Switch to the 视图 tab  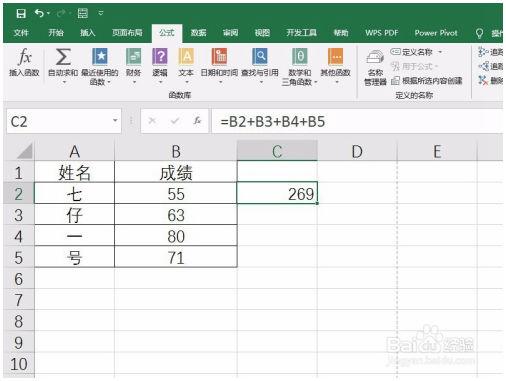coord(262,33)
